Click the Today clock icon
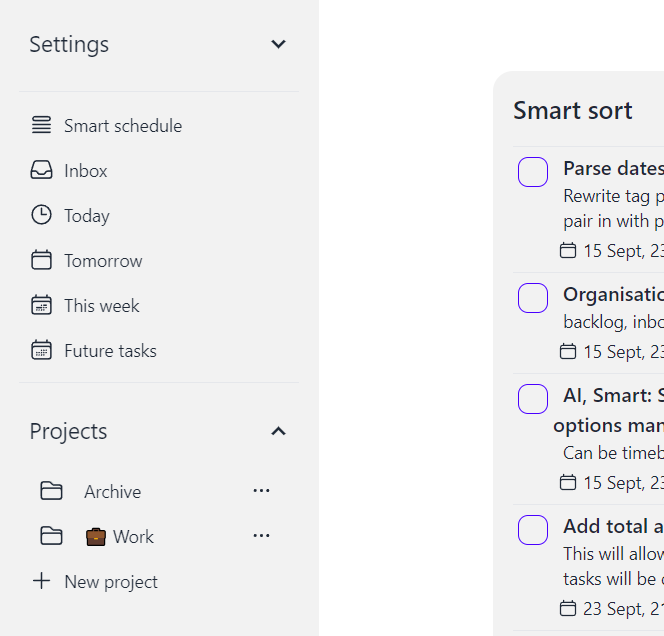The height and width of the screenshot is (636, 664). point(41,215)
